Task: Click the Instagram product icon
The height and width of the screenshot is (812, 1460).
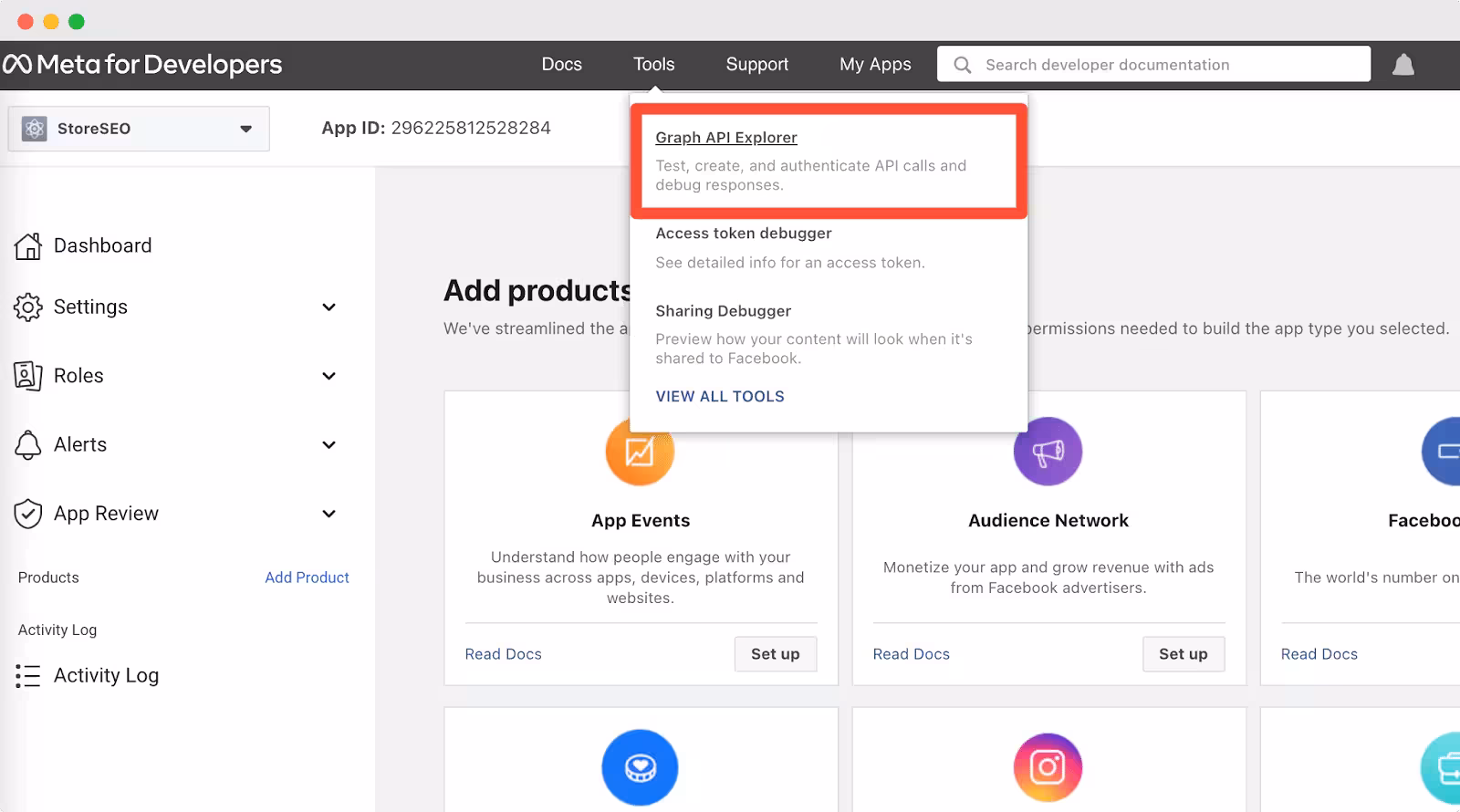Action: coord(1048,767)
